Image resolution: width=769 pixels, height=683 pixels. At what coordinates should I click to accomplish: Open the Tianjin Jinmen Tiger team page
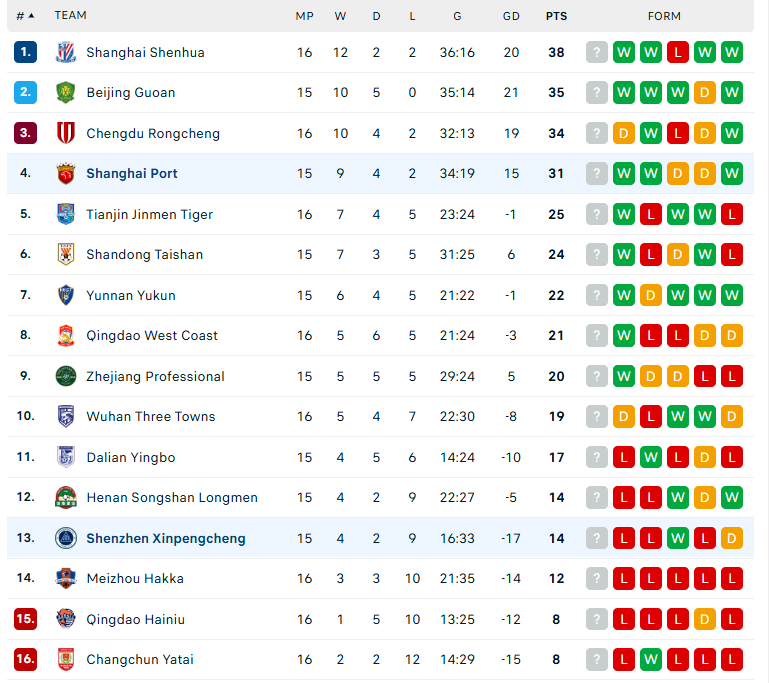point(150,214)
